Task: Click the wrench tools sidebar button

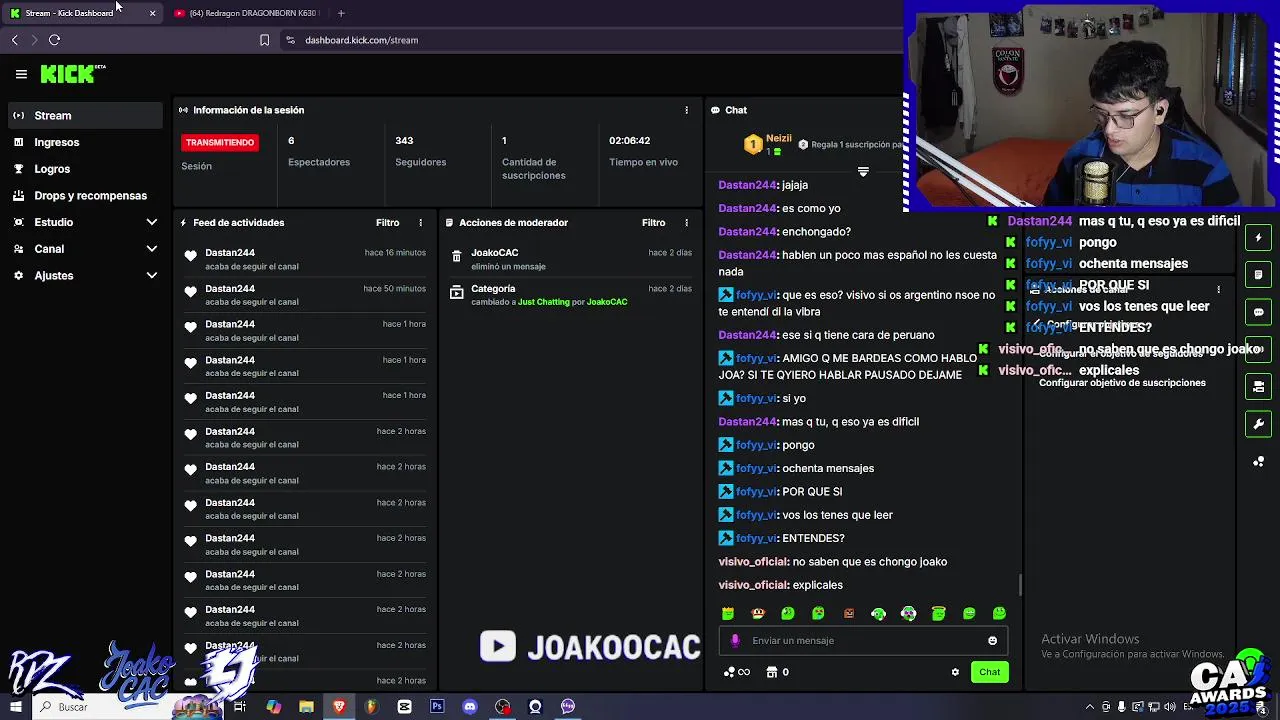Action: pyautogui.click(x=1258, y=424)
